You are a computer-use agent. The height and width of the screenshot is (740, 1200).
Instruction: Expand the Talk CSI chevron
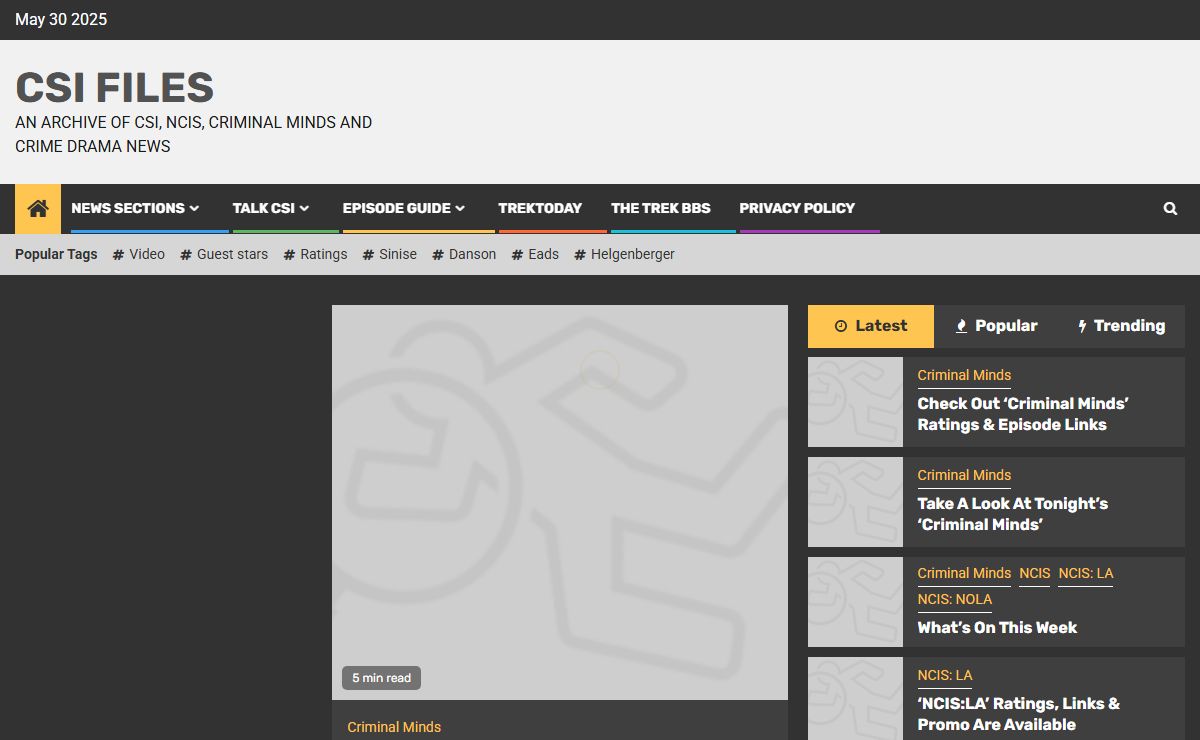pos(304,208)
